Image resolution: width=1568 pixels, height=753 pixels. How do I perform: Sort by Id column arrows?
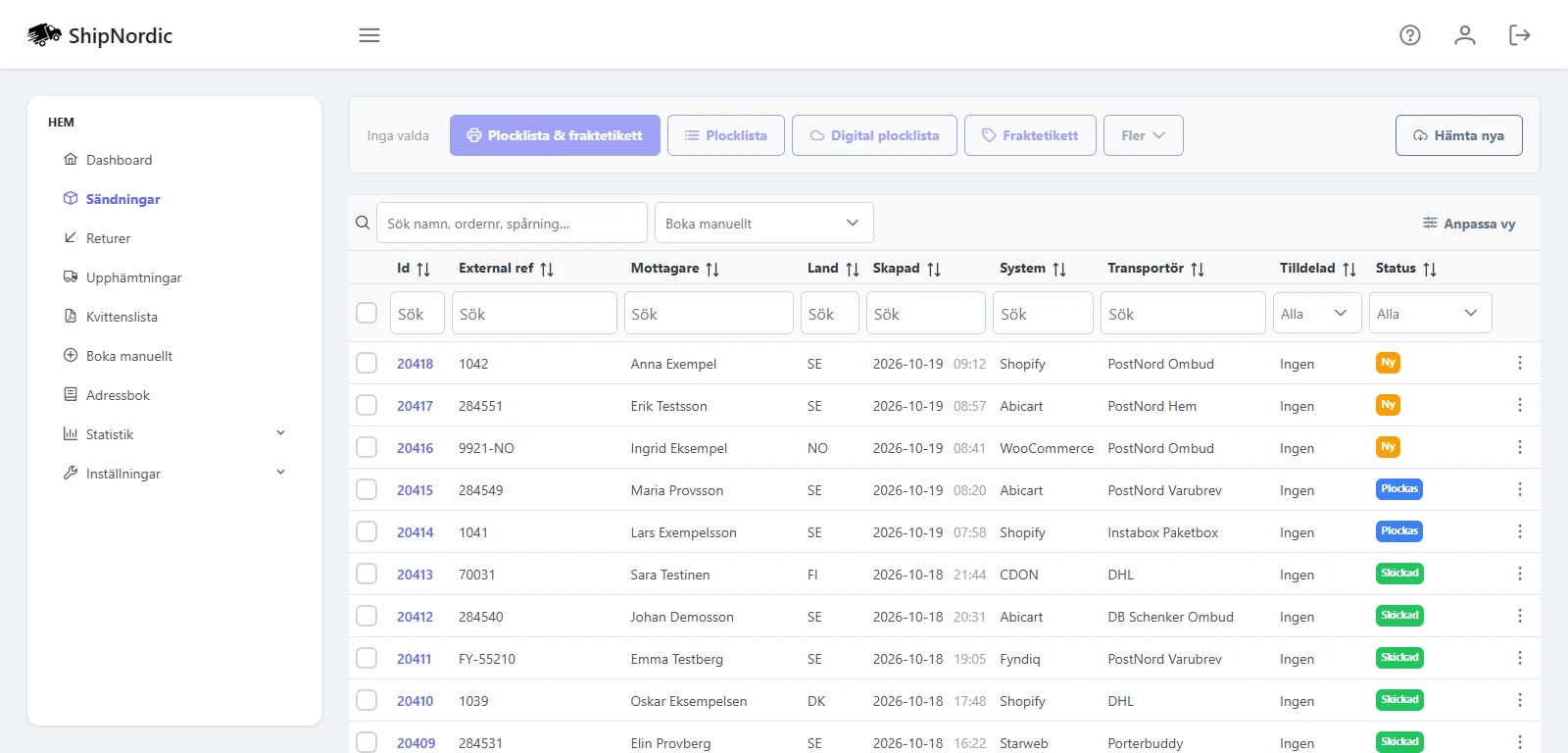click(x=423, y=269)
